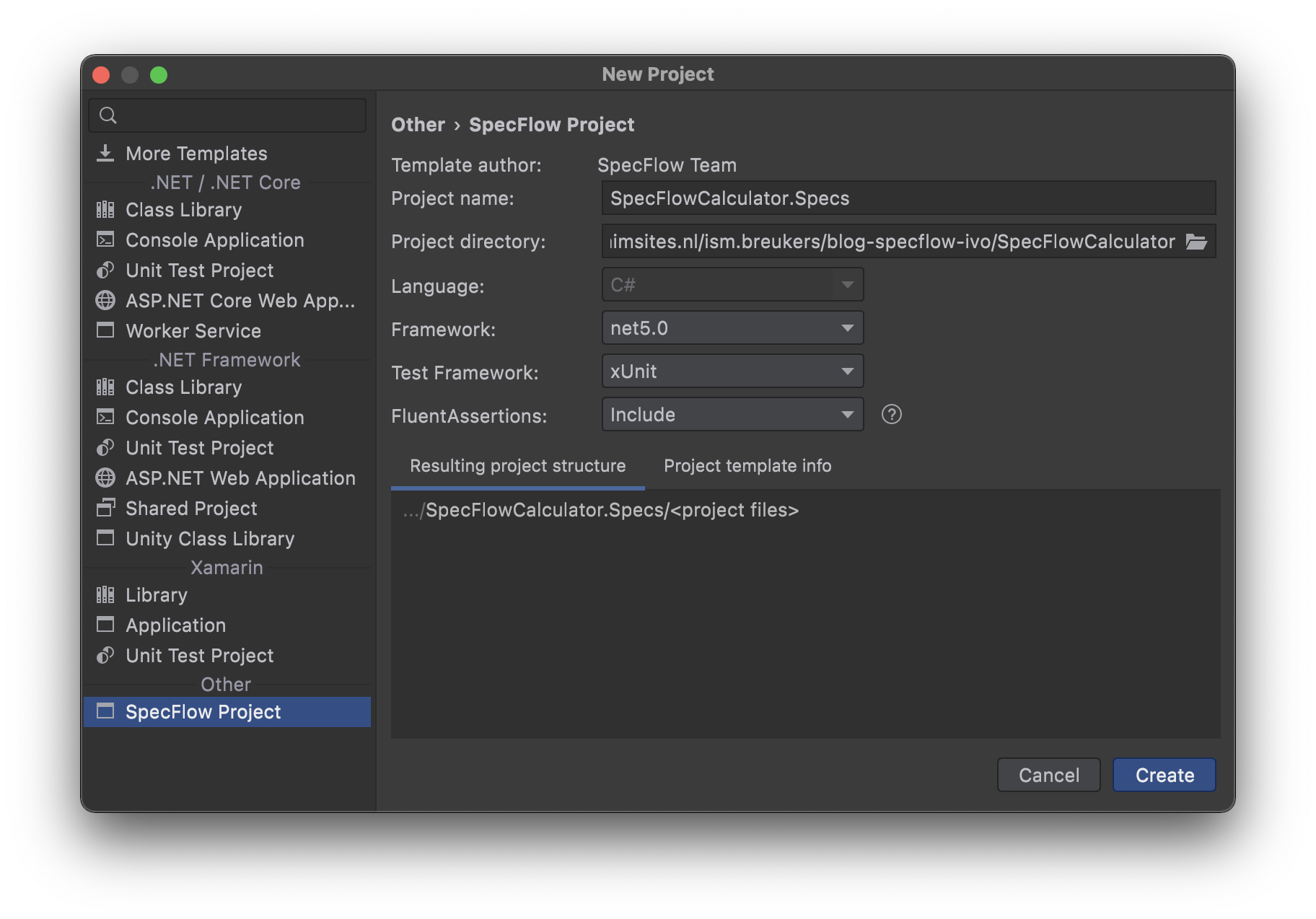The image size is (1316, 919).
Task: Select .NET Core Class Library icon
Action: pyautogui.click(x=105, y=209)
